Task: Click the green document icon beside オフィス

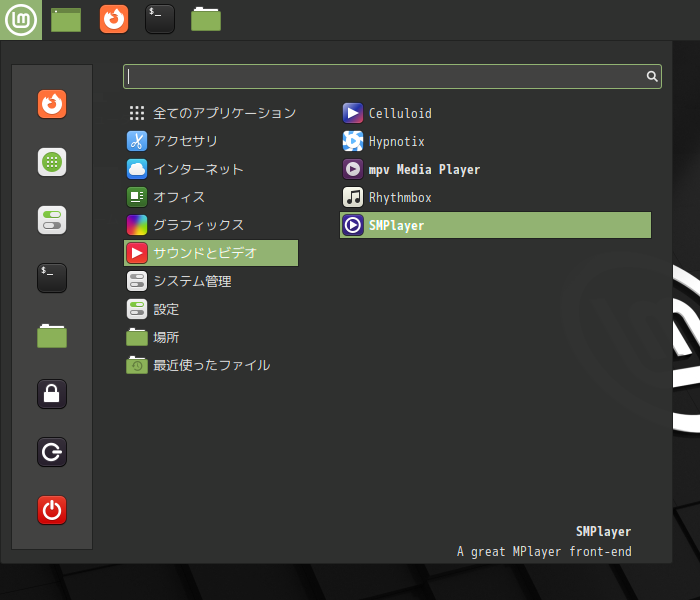Action: (137, 197)
